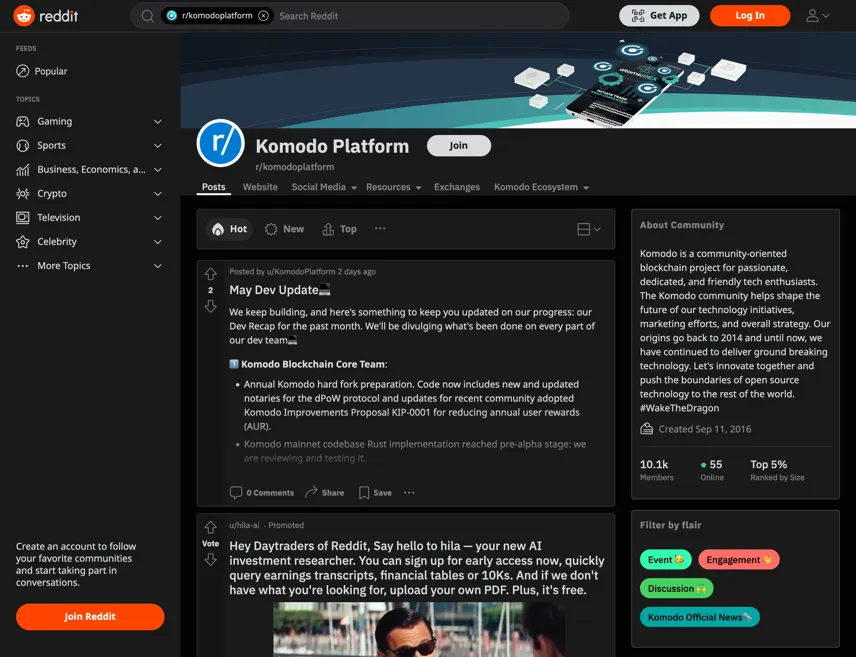
Task: Expand the Crypto topic
Action: [158, 193]
